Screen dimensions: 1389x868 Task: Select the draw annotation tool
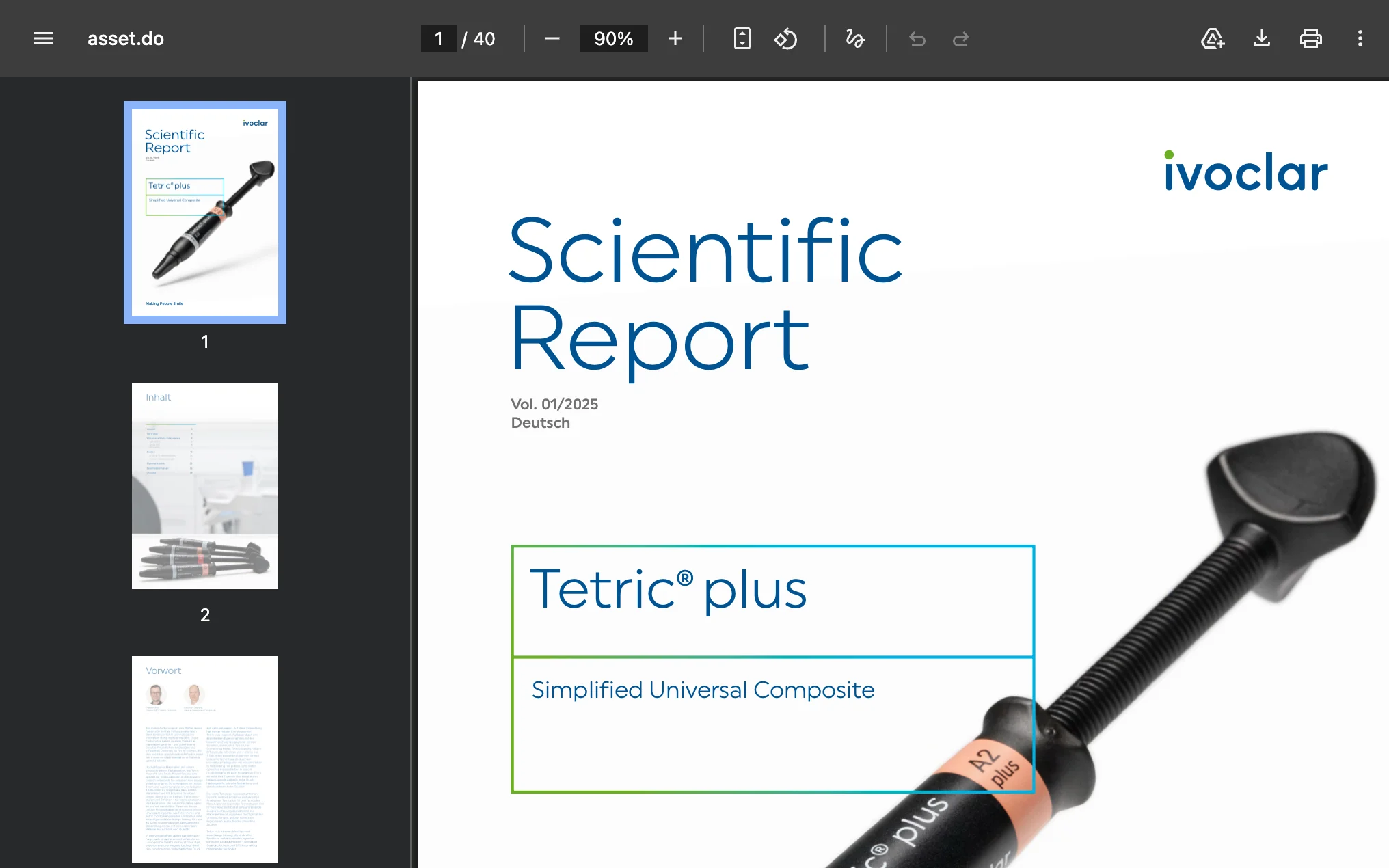[855, 38]
